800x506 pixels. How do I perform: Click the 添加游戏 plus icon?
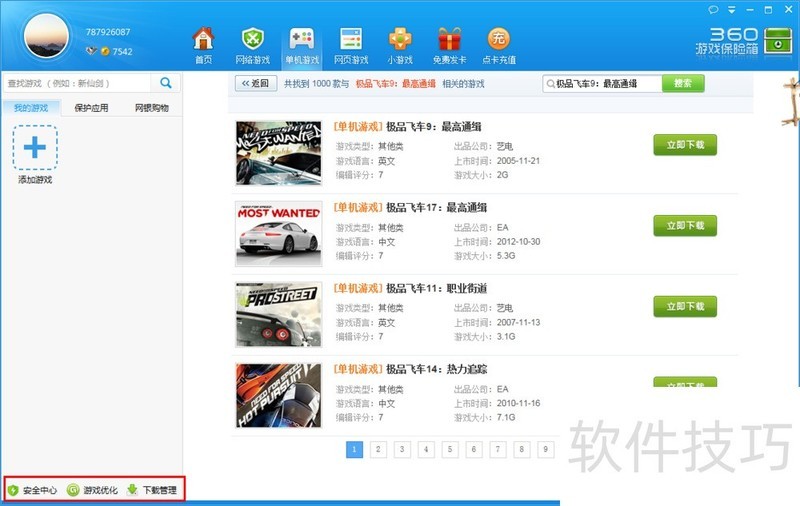[x=35, y=148]
